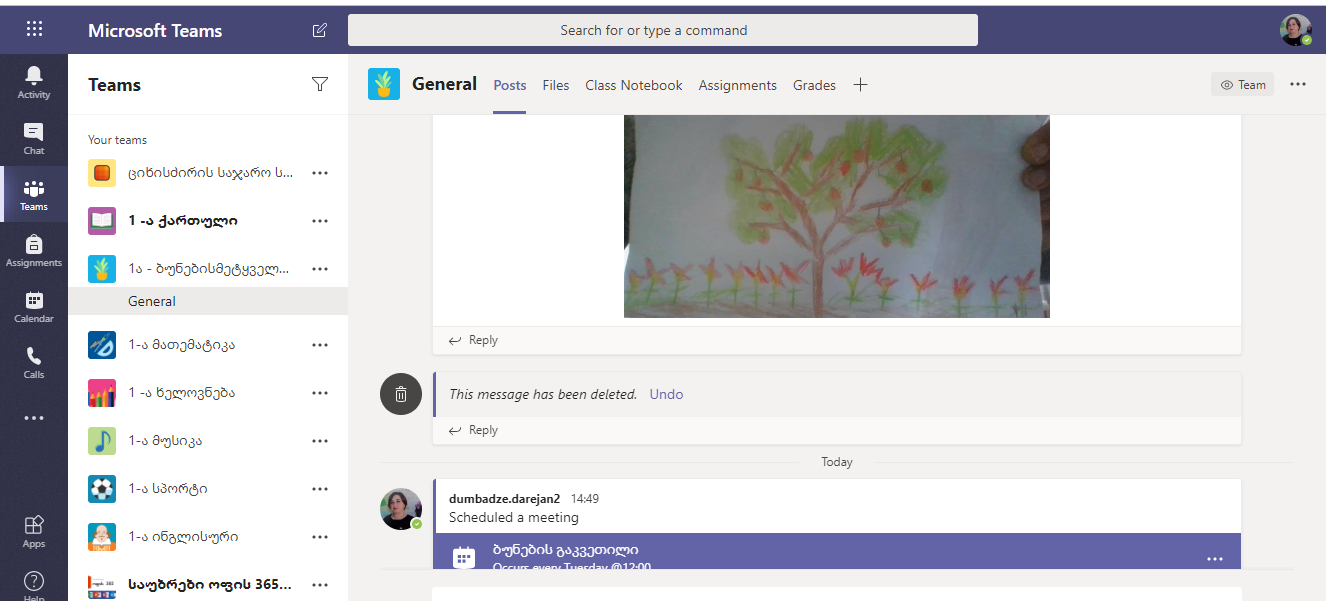Open the Activity feed bell icon
Screen dimensions: 1326x601
point(34,82)
